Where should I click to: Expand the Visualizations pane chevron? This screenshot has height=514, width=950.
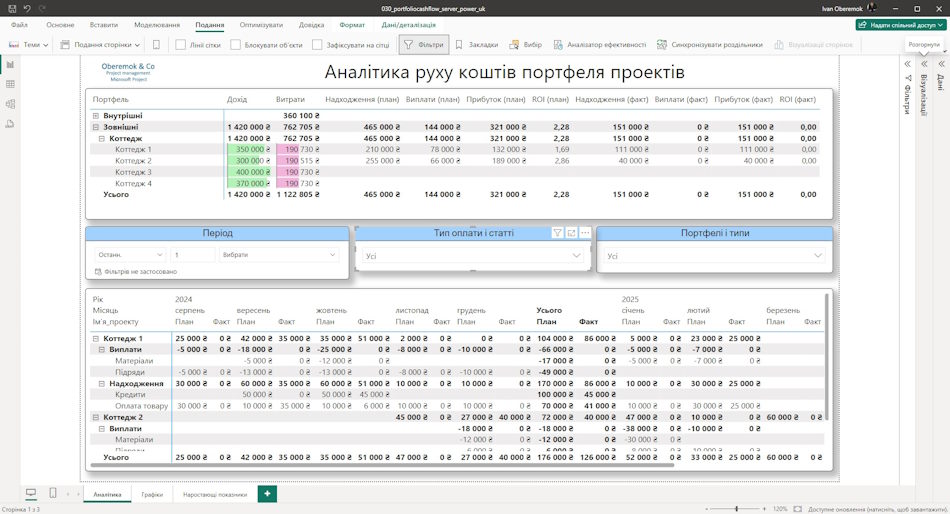(924, 64)
